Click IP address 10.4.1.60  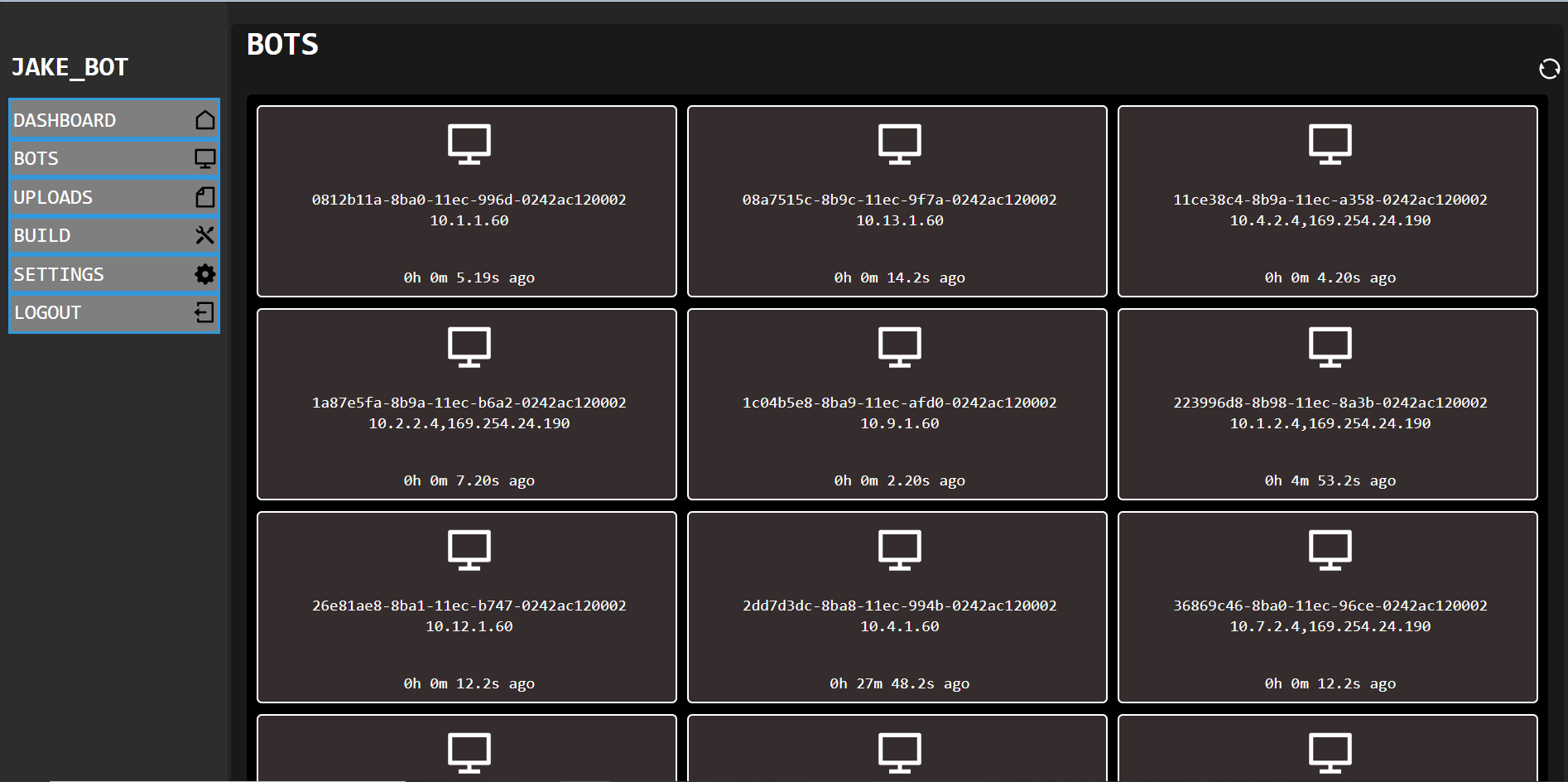coord(900,626)
